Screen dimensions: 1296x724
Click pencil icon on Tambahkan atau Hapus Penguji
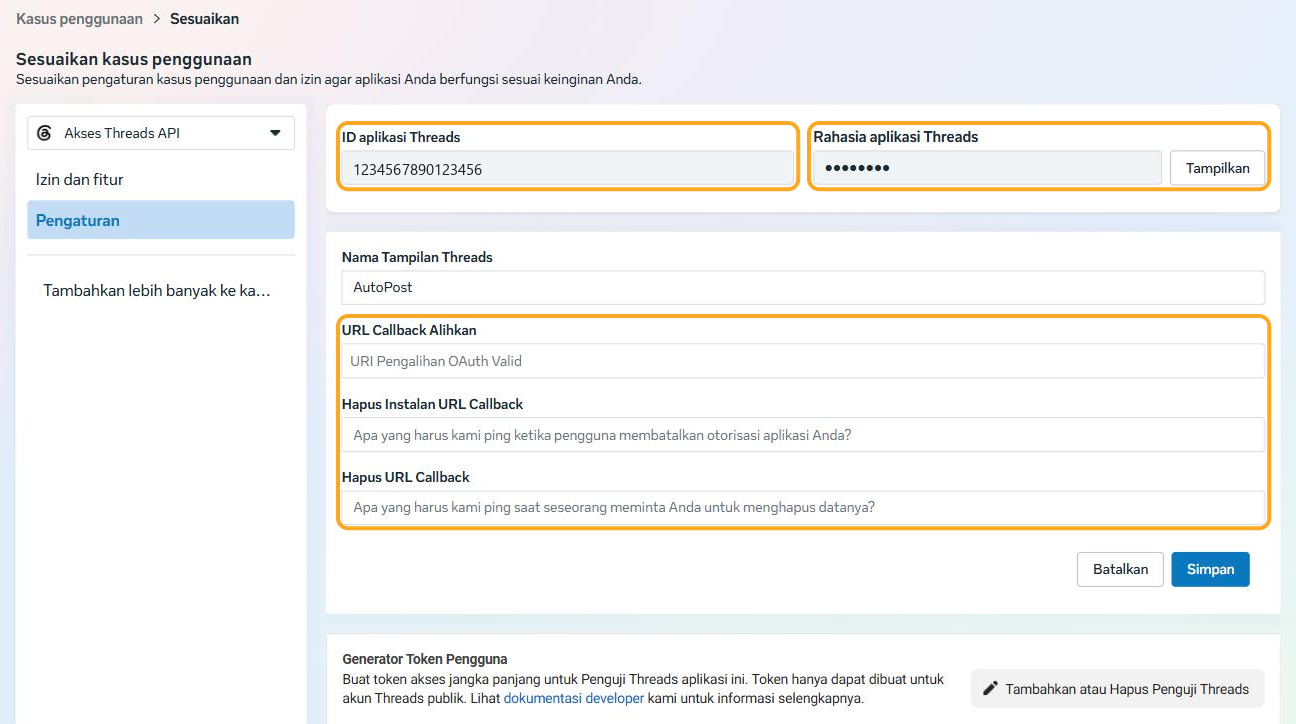click(x=991, y=689)
